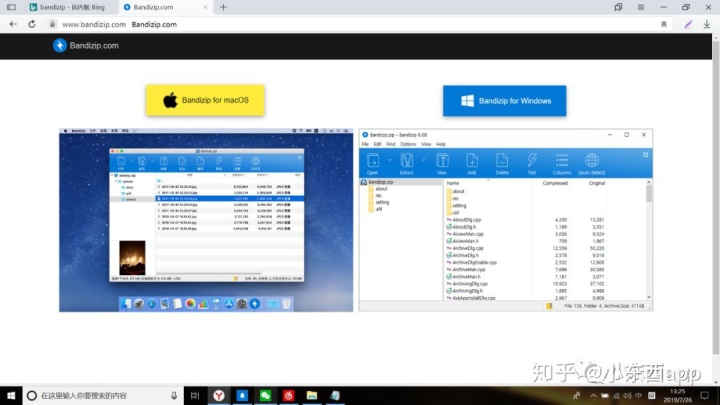
Task: Open Help menu in the Bandizip screenshot
Action: [x=441, y=144]
